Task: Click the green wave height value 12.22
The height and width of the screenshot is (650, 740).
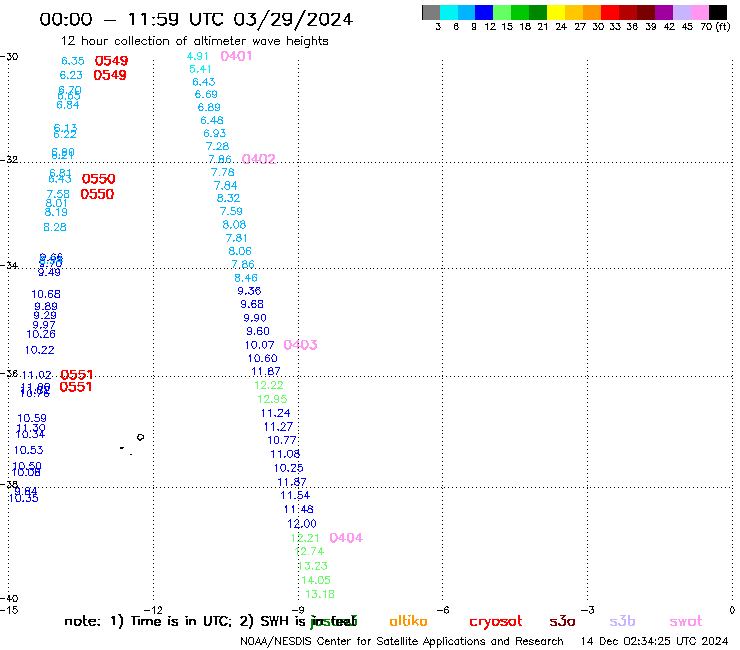Action: [x=269, y=385]
